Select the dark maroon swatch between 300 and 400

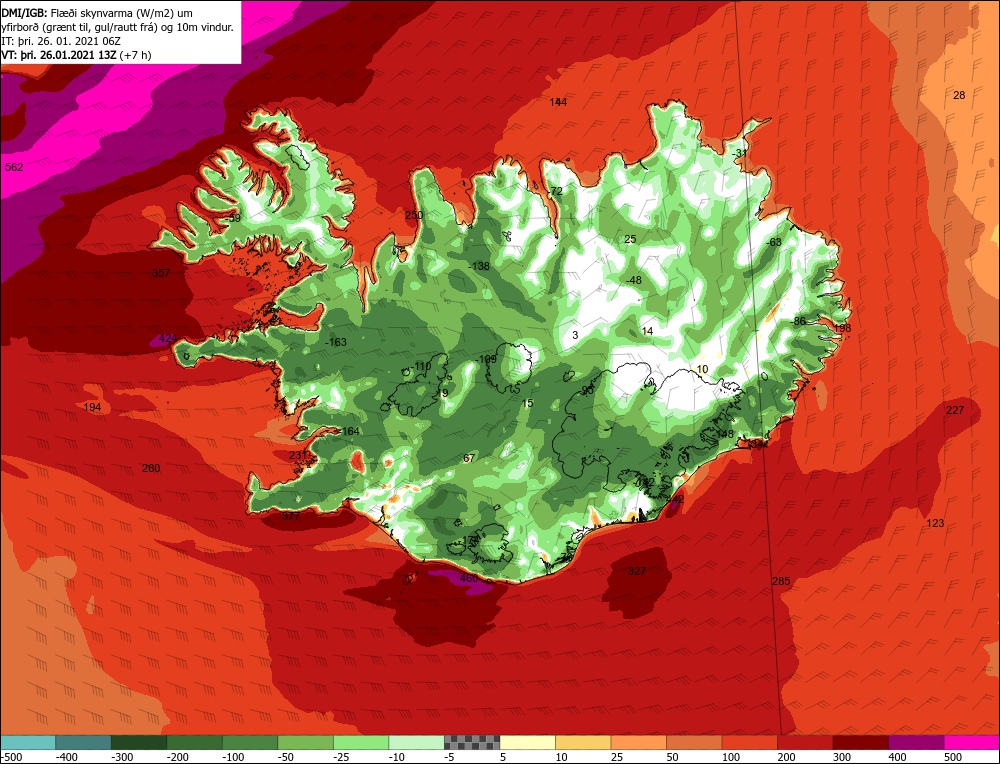pyautogui.click(x=860, y=742)
